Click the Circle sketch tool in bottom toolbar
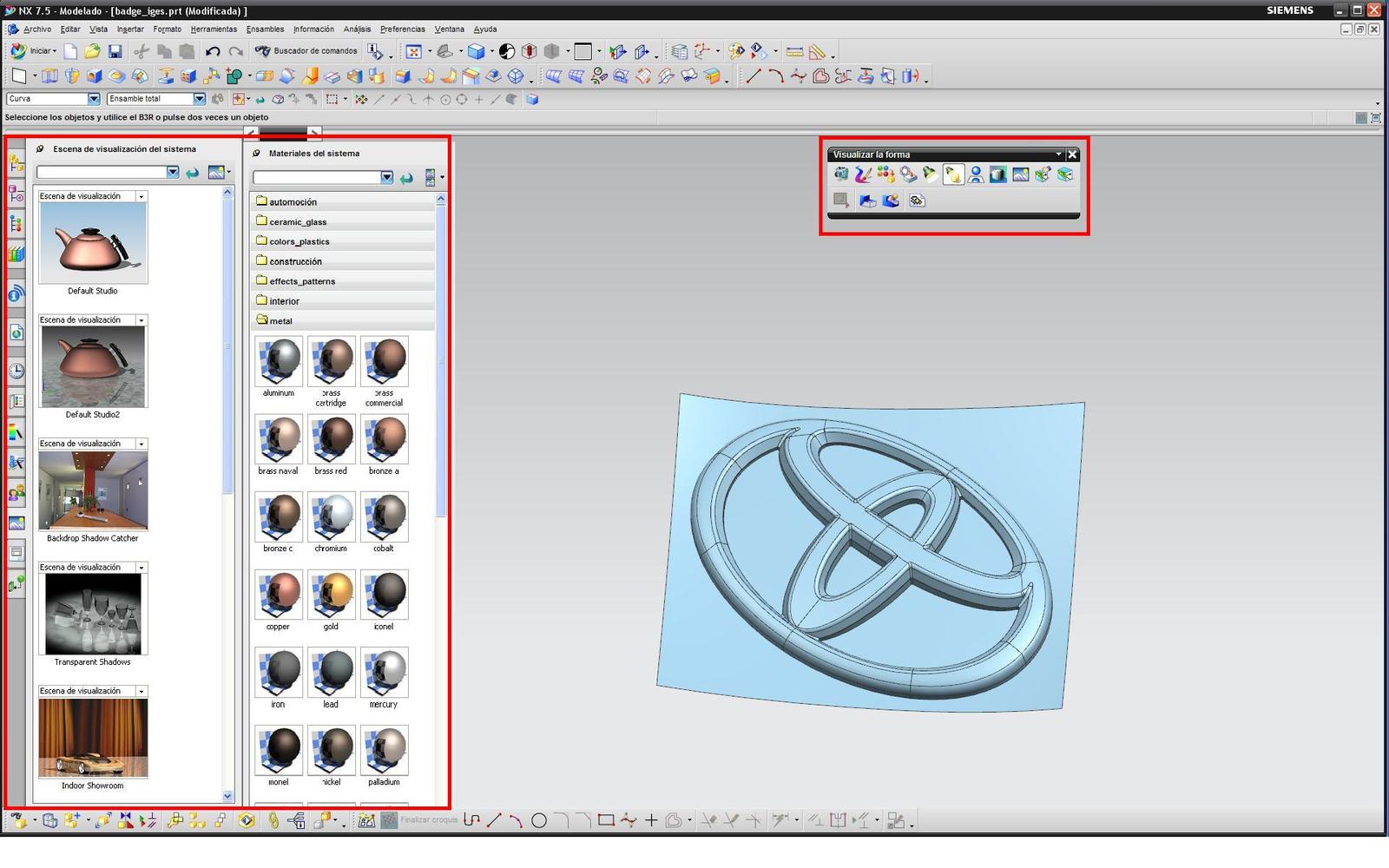Image resolution: width=1389 pixels, height=868 pixels. click(x=539, y=820)
